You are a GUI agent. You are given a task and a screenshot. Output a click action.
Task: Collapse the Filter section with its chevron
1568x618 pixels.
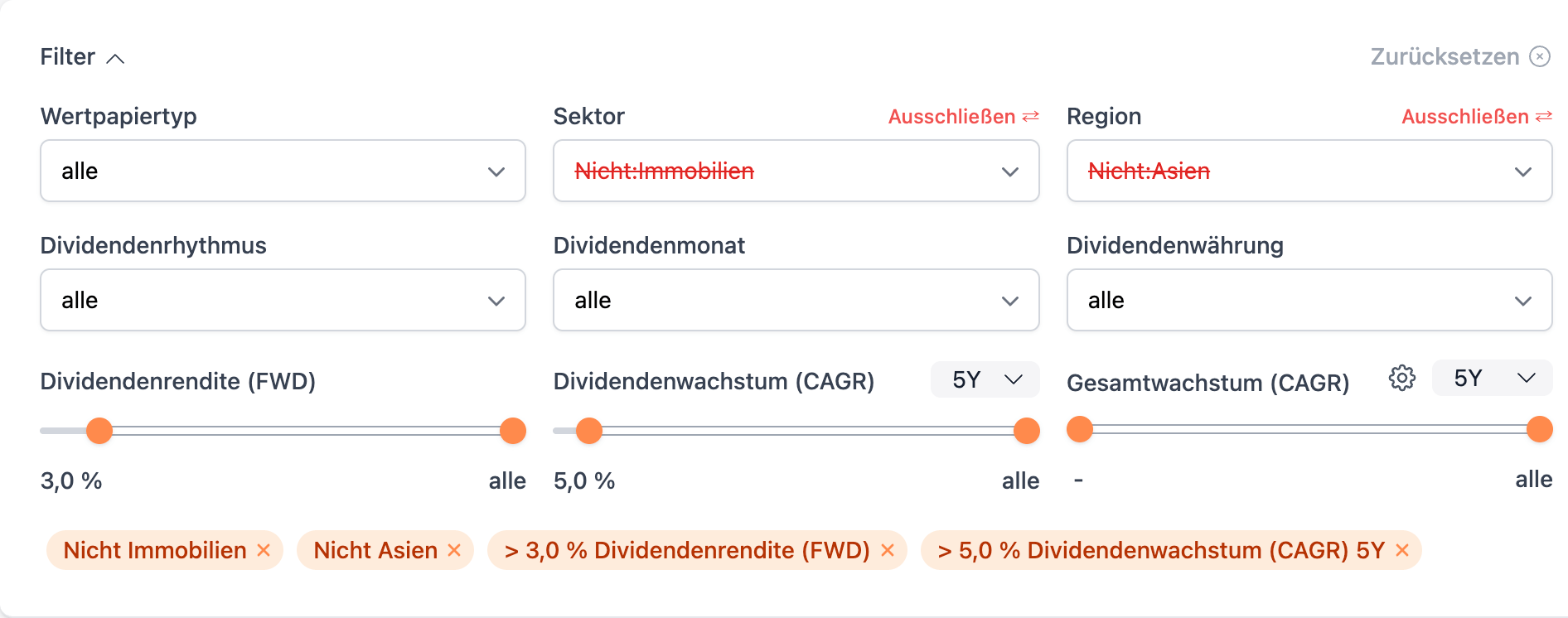117,58
